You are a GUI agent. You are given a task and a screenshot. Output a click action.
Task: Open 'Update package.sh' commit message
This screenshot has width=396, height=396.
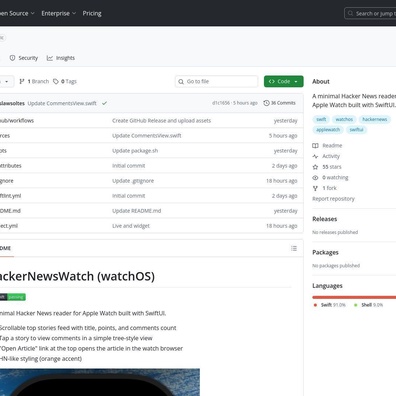point(135,151)
